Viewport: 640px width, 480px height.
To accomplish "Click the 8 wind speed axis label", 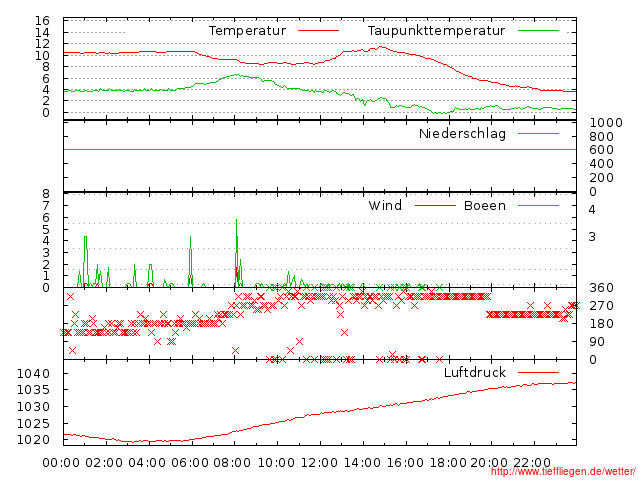I will [x=46, y=193].
